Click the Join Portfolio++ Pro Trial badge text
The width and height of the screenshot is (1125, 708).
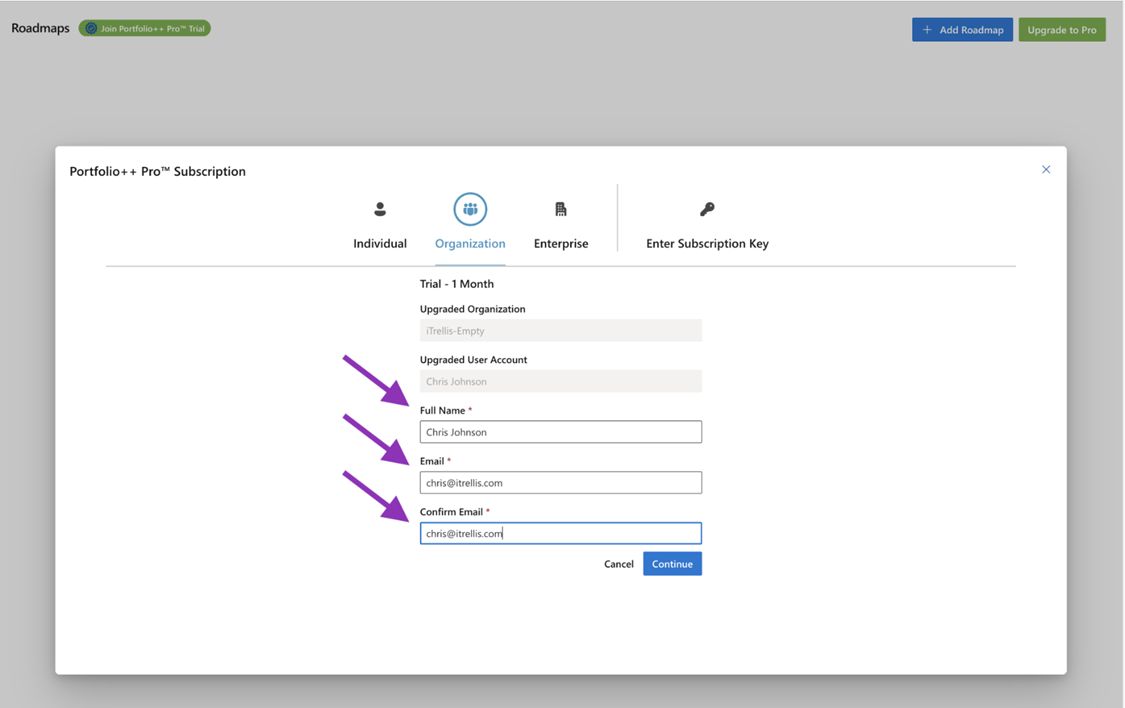pyautogui.click(x=152, y=28)
